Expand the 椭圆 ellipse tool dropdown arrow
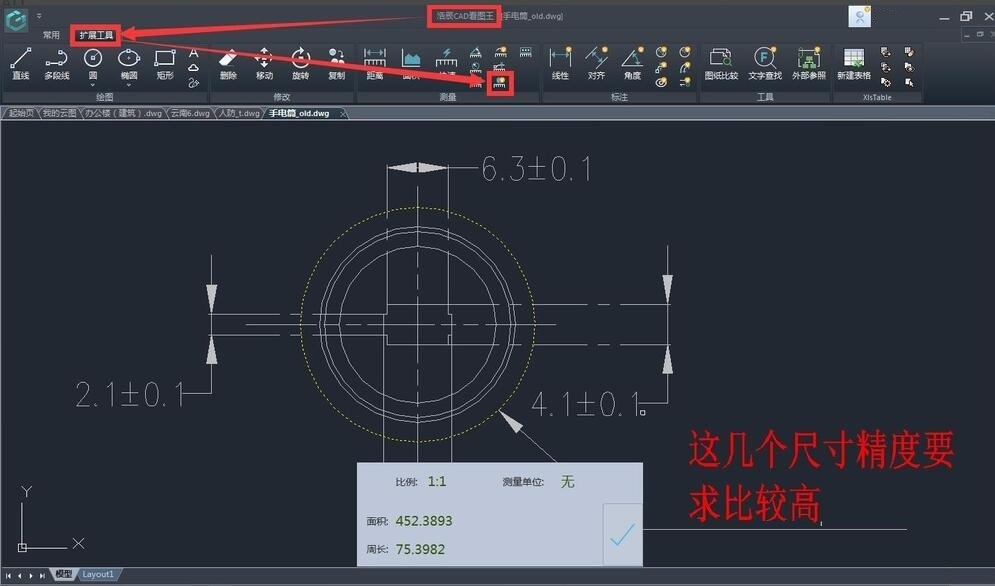The width and height of the screenshot is (995, 586). pos(128,86)
